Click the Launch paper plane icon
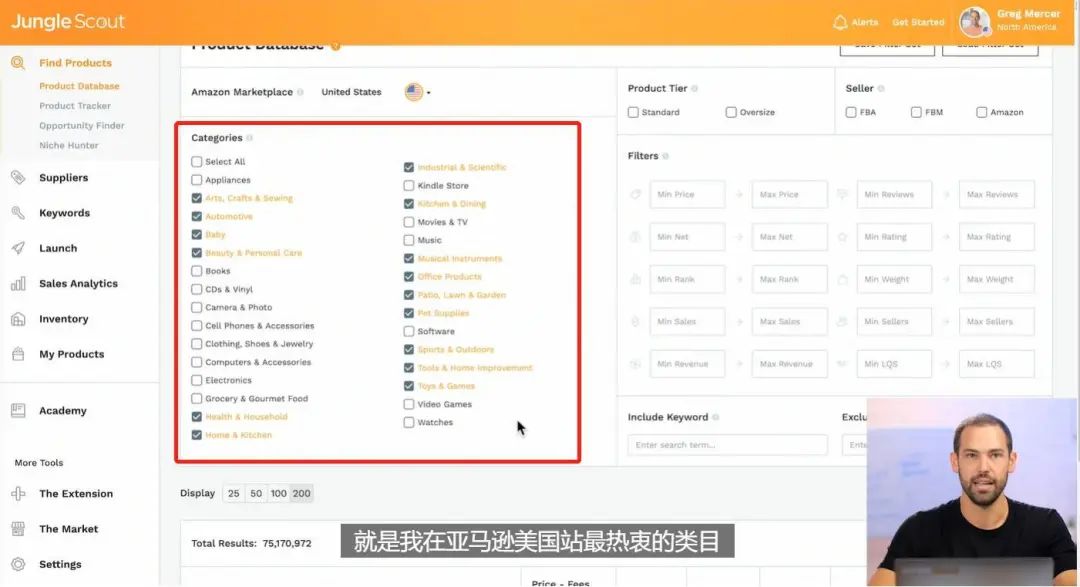Screen dimensions: 1080x587 click(18, 248)
